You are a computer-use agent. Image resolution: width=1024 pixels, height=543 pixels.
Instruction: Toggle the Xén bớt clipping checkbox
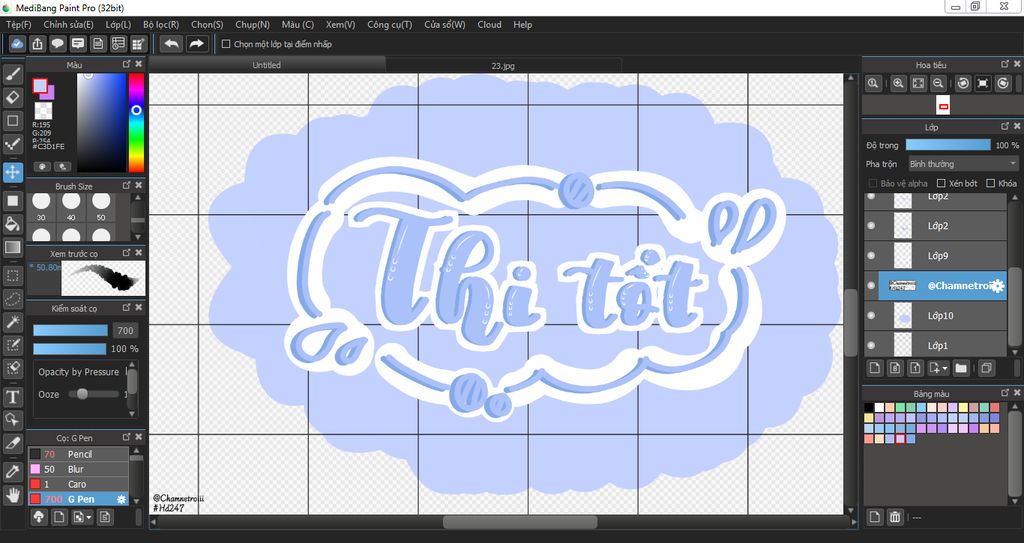point(941,183)
